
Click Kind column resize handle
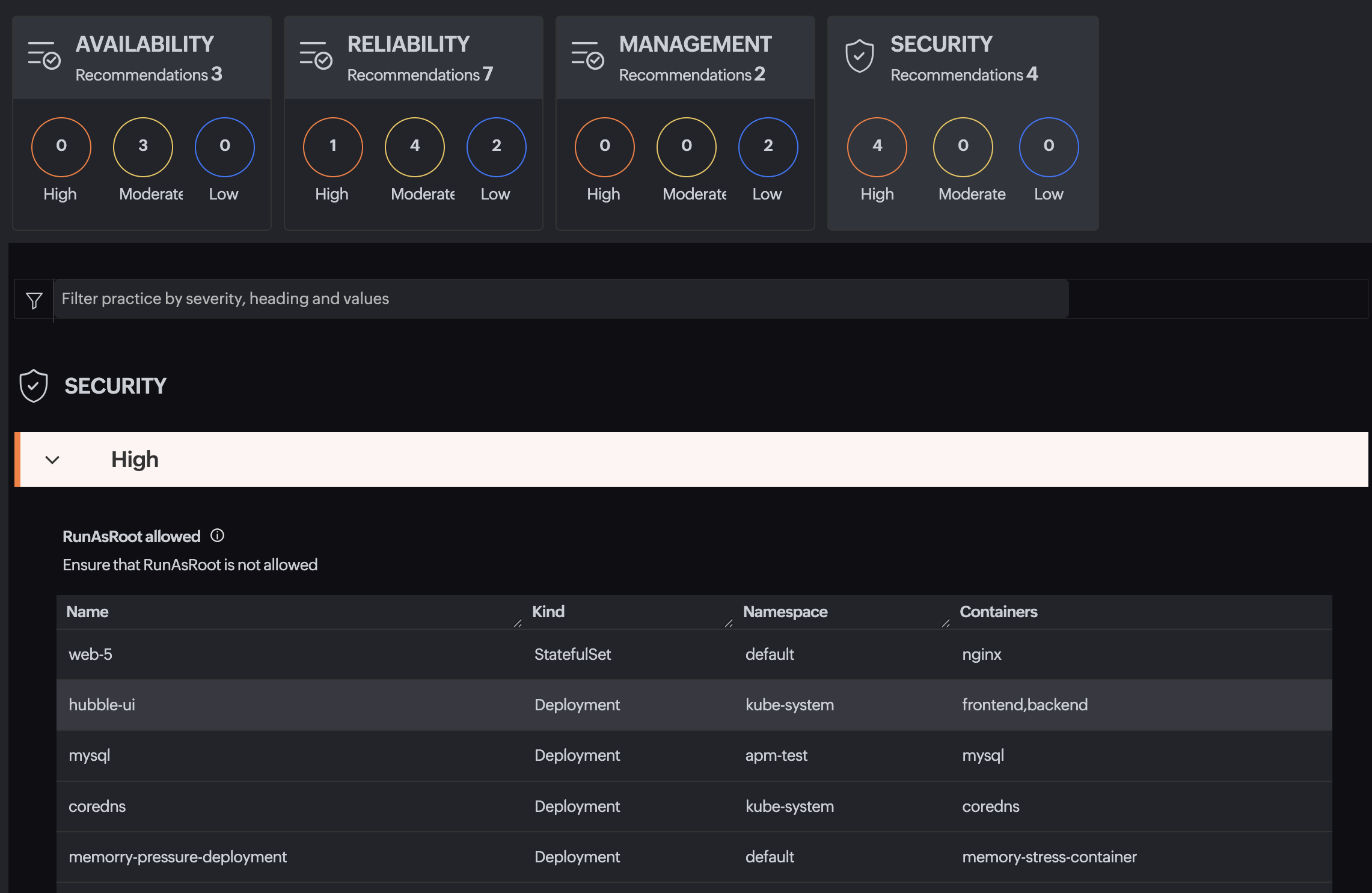click(x=729, y=623)
